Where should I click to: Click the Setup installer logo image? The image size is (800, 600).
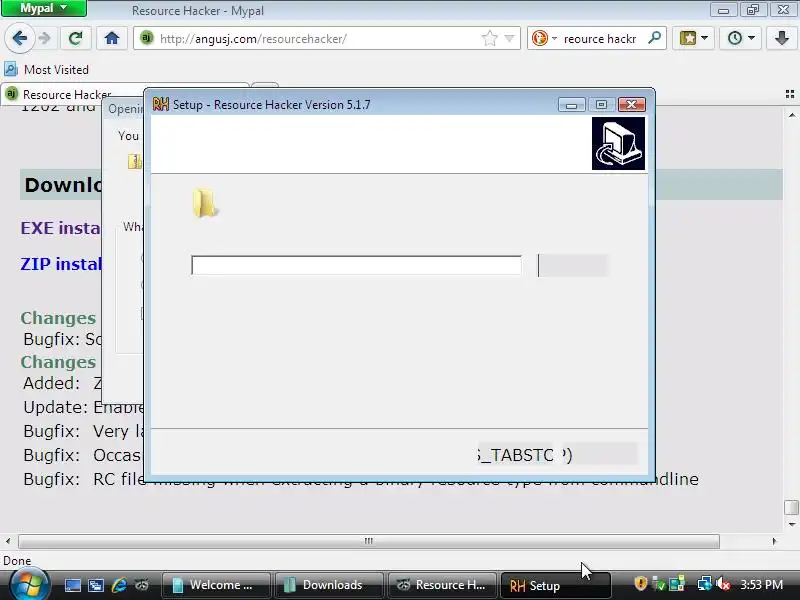[618, 143]
